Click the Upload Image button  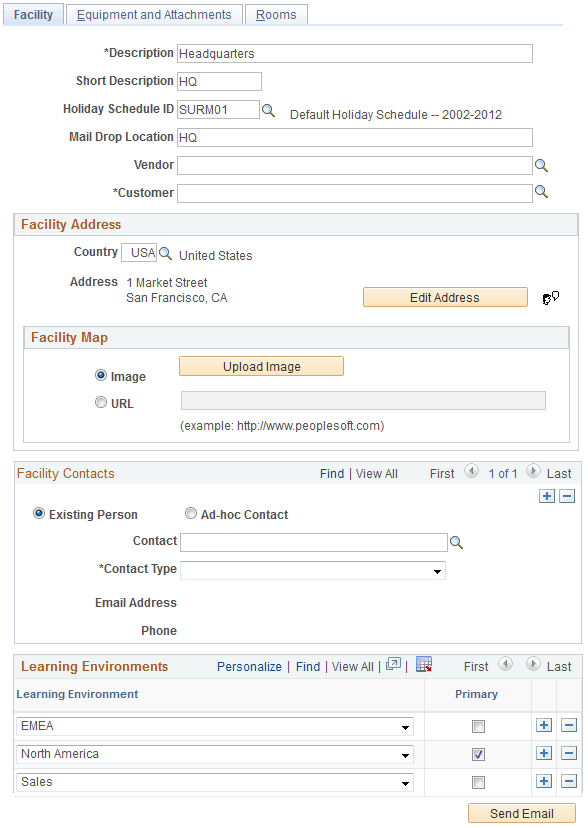(260, 366)
